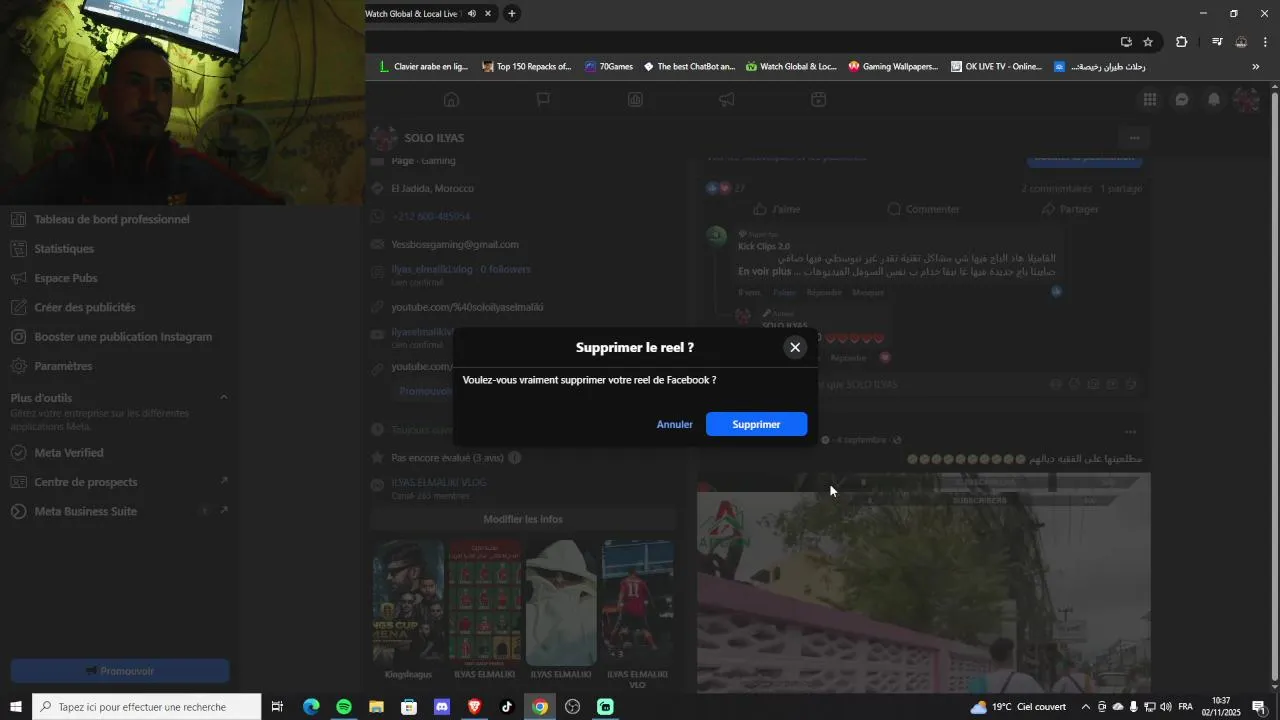Viewport: 1280px width, 720px height.
Task: Open the Facebook apps grid menu icon
Action: [1150, 99]
